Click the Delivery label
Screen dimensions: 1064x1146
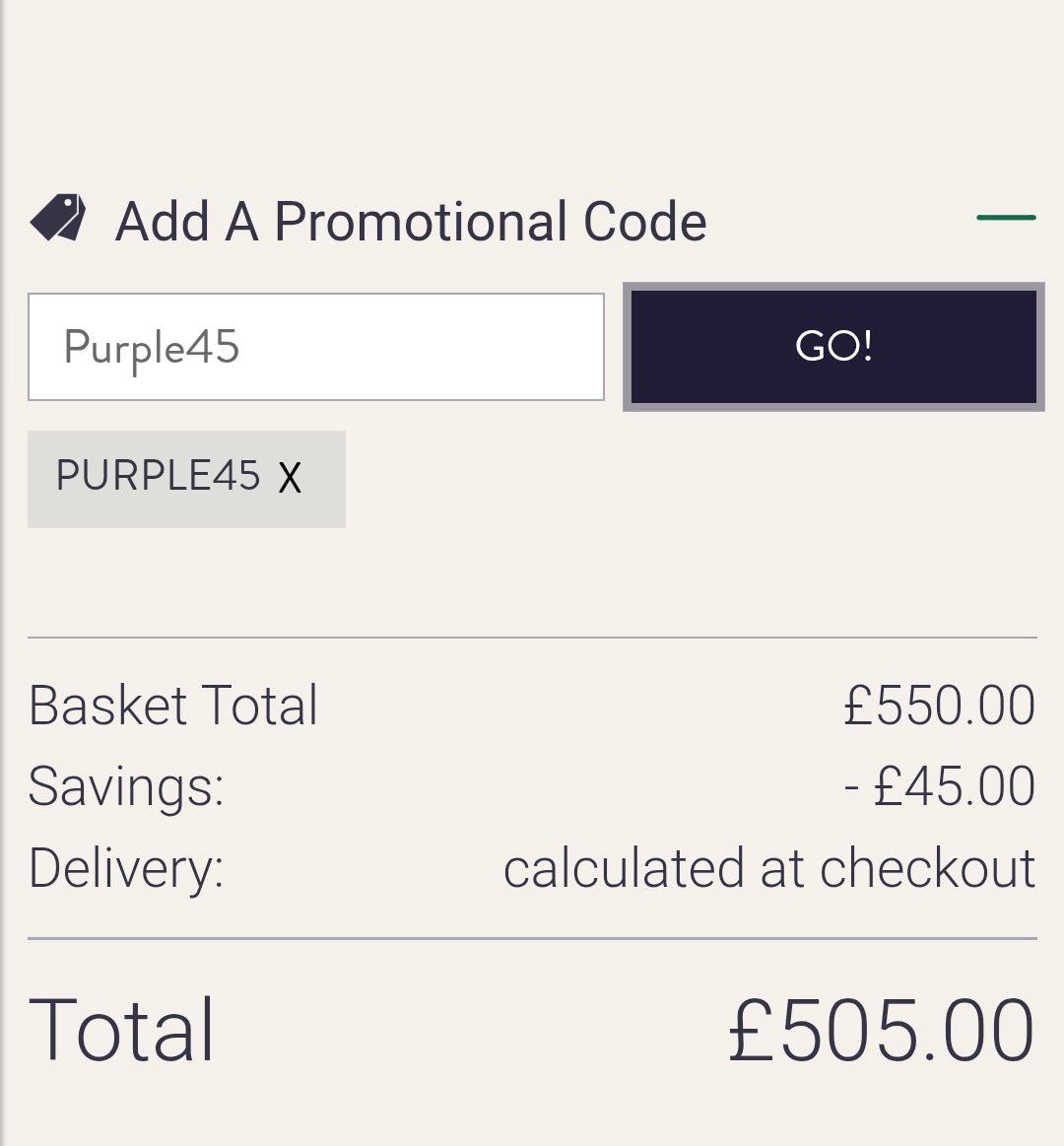pyautogui.click(x=126, y=868)
